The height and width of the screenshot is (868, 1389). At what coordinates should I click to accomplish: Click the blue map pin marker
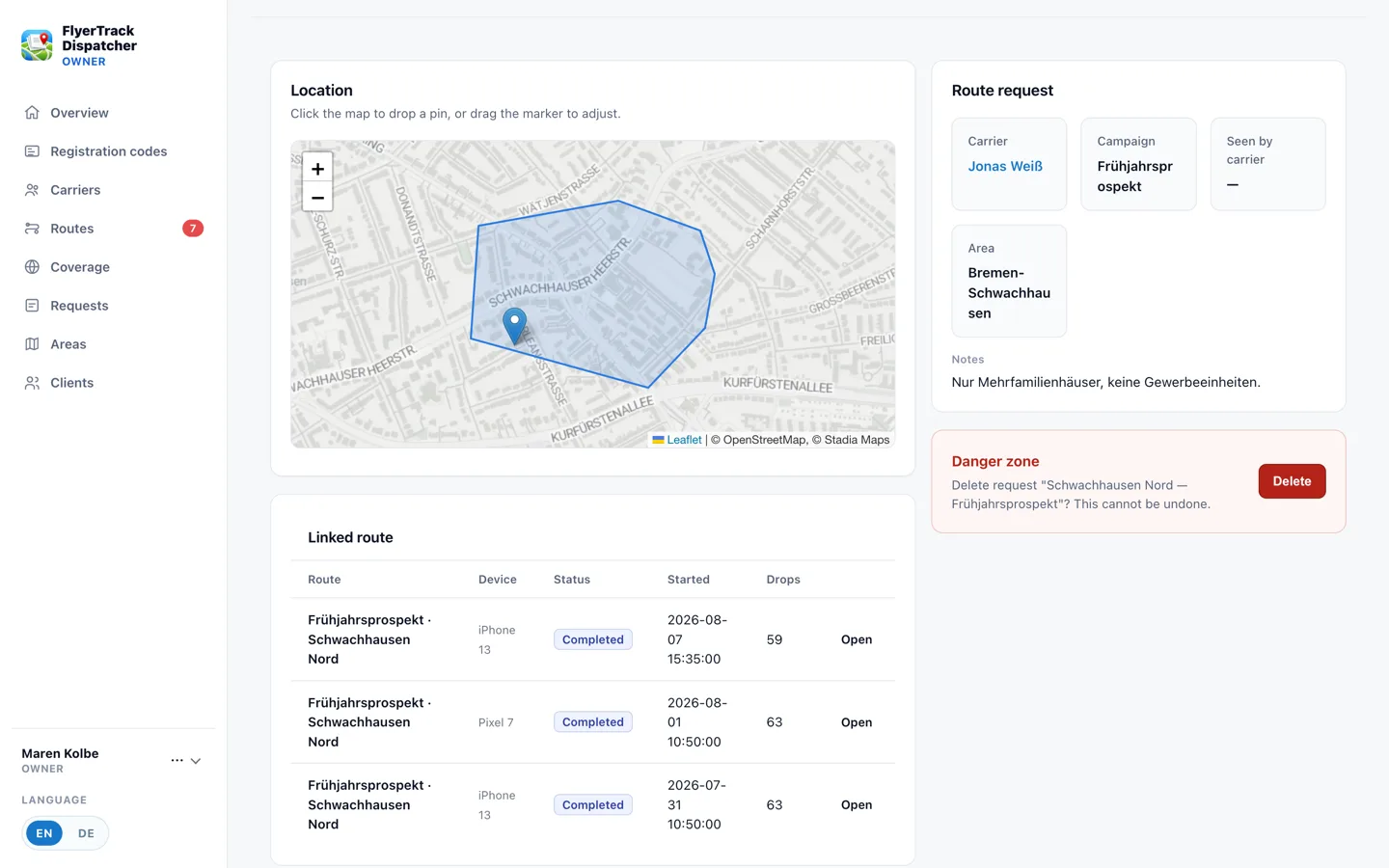(x=515, y=326)
